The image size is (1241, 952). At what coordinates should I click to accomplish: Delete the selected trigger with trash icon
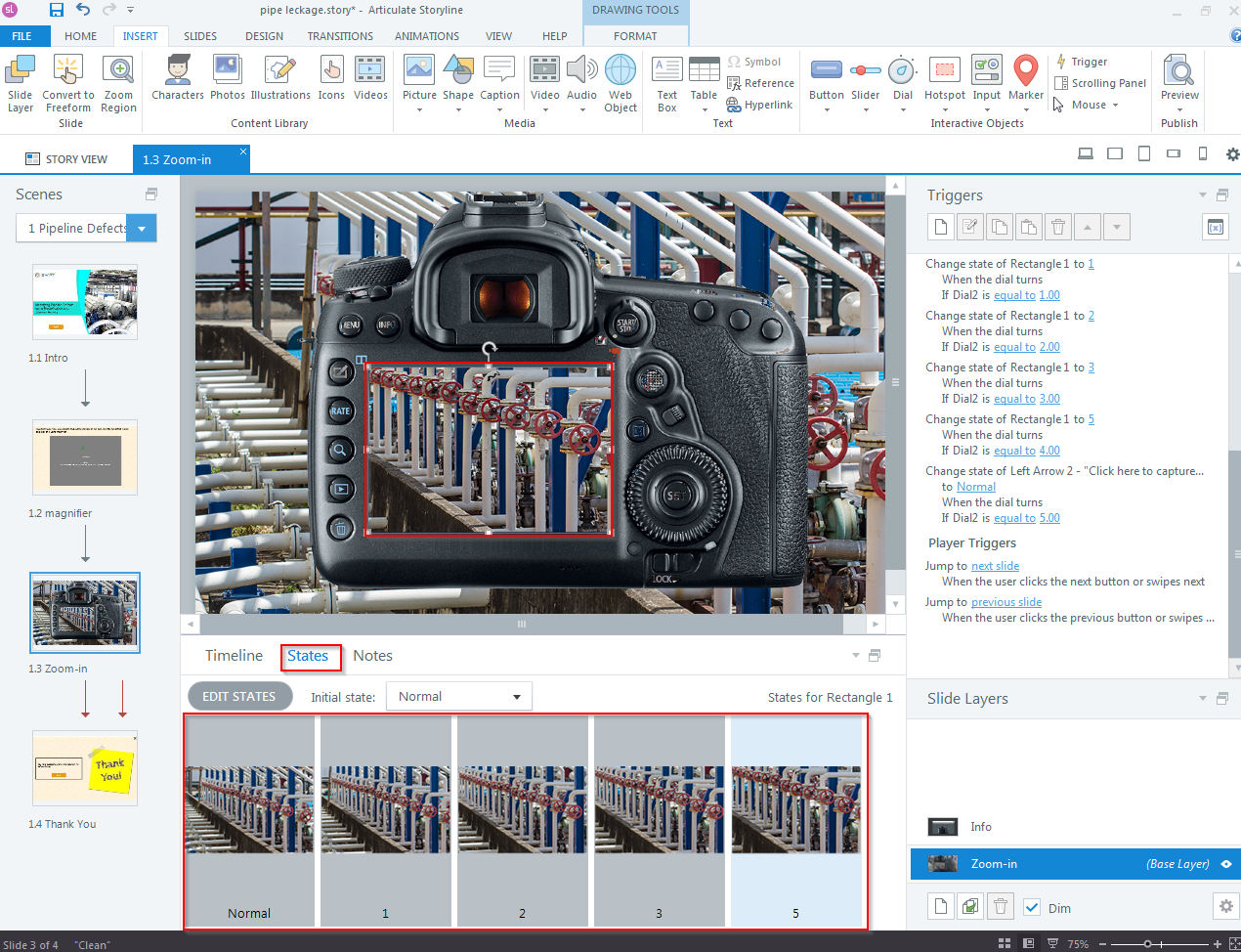[1057, 227]
